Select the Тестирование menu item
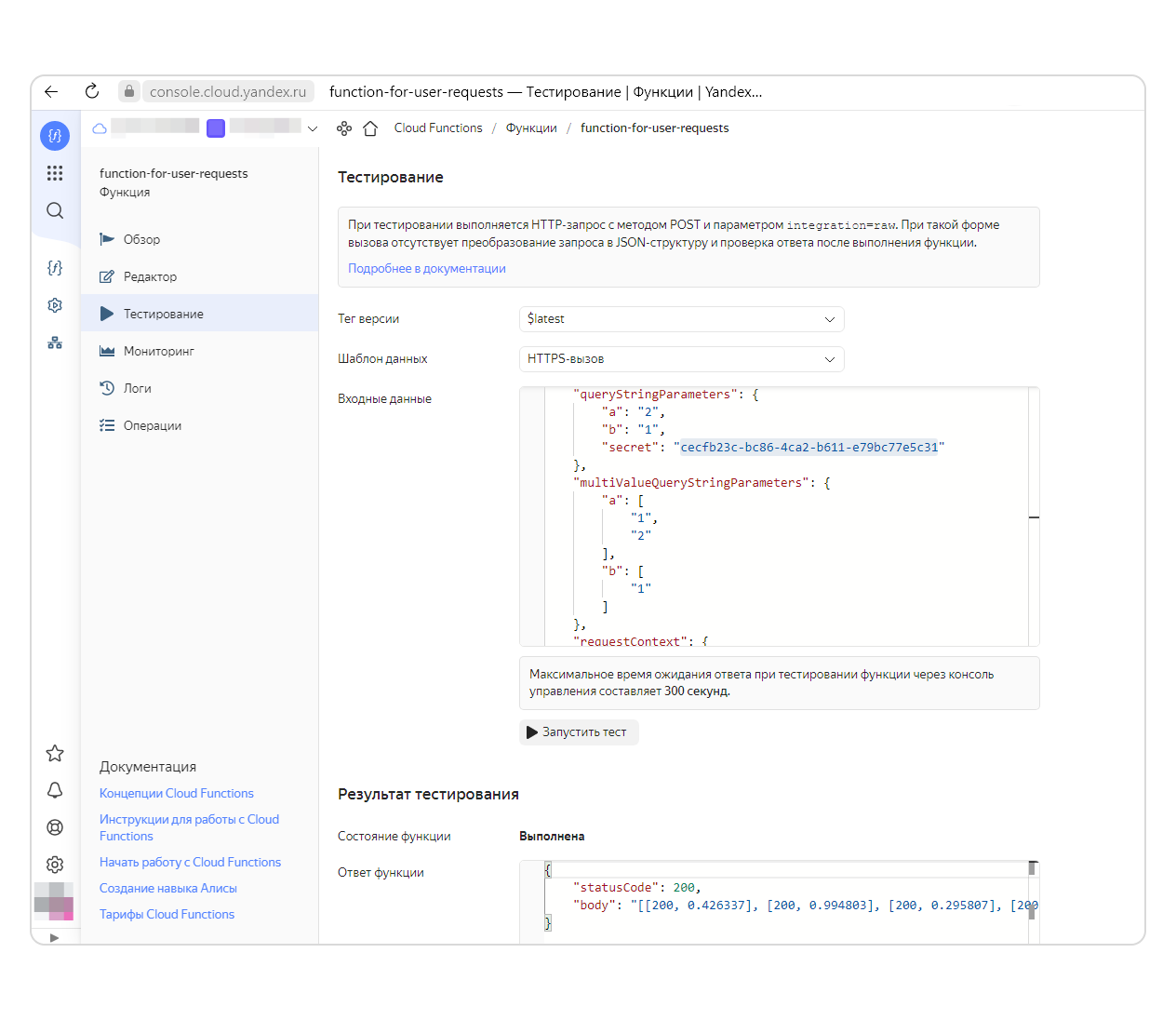This screenshot has width=1176, height=1020. coord(199,314)
